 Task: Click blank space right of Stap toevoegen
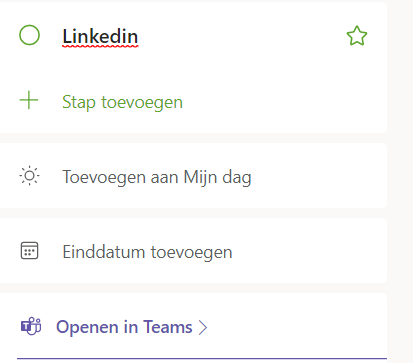pos(283,102)
